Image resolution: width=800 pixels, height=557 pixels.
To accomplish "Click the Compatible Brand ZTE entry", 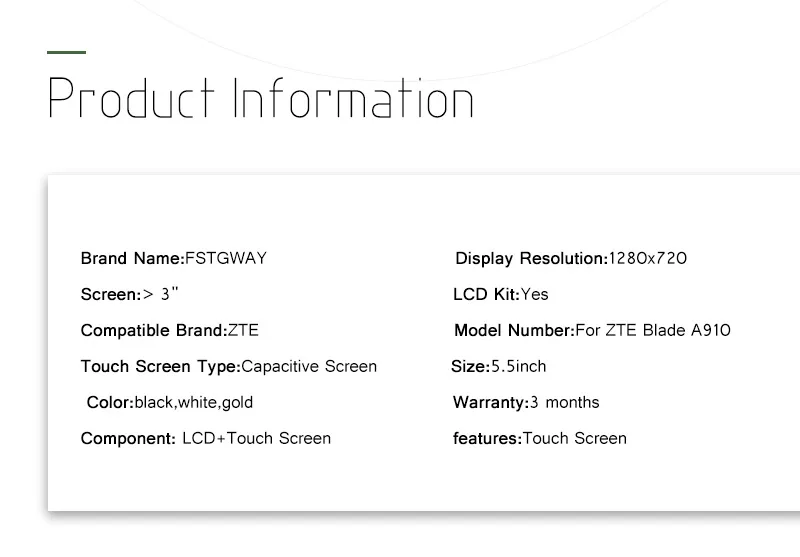I will click(169, 331).
